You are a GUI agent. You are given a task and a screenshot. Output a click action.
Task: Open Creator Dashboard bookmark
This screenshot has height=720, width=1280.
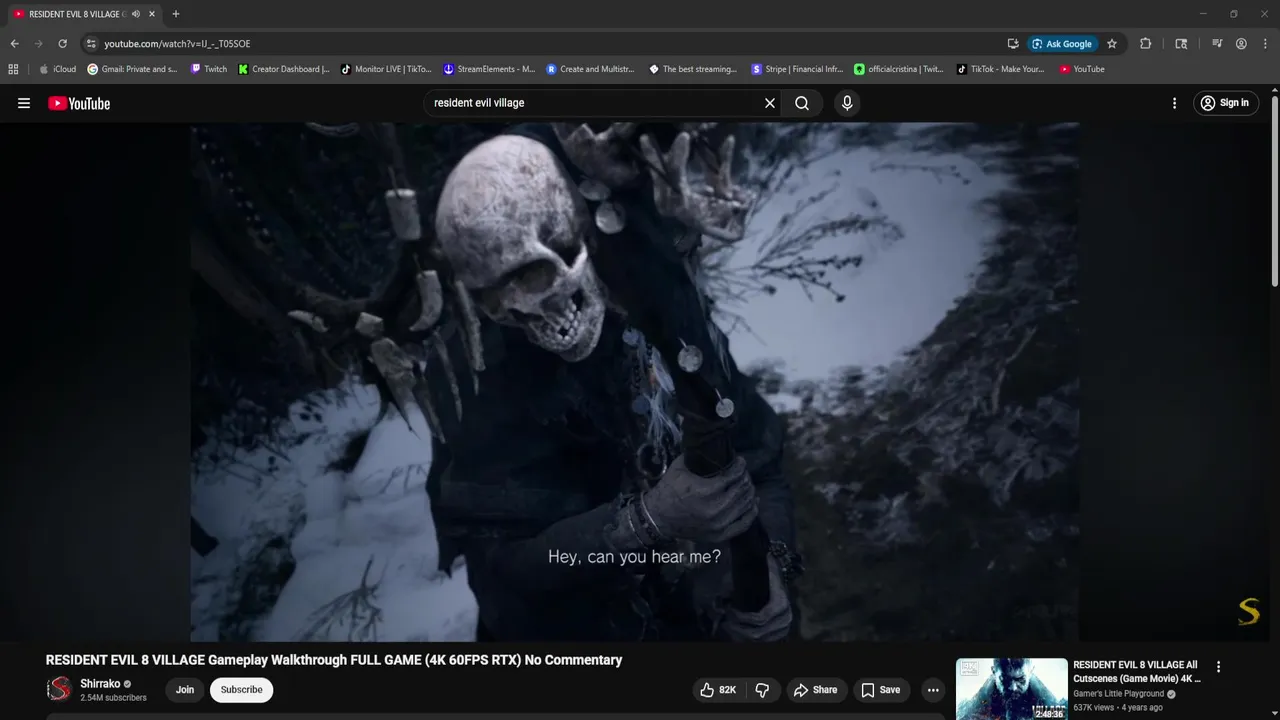pos(284,69)
